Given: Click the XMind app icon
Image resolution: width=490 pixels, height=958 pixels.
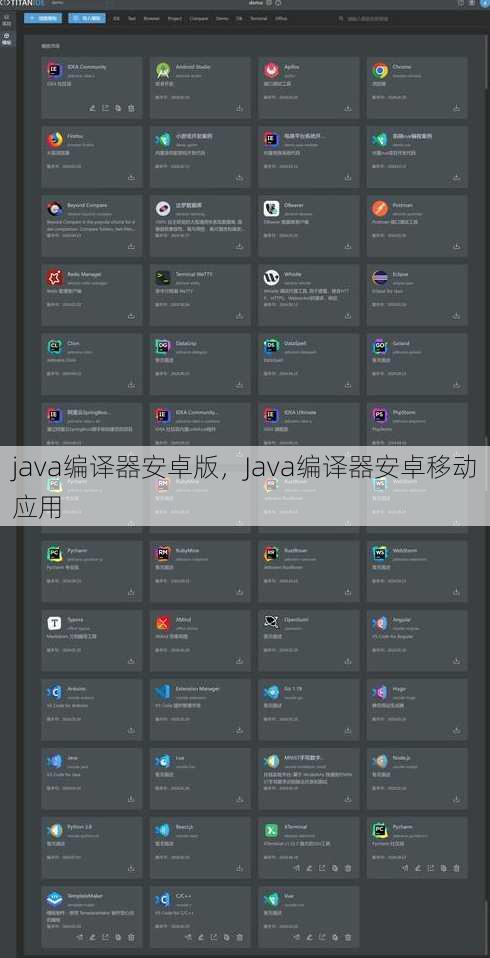Looking at the screenshot, I should pyautogui.click(x=163, y=623).
